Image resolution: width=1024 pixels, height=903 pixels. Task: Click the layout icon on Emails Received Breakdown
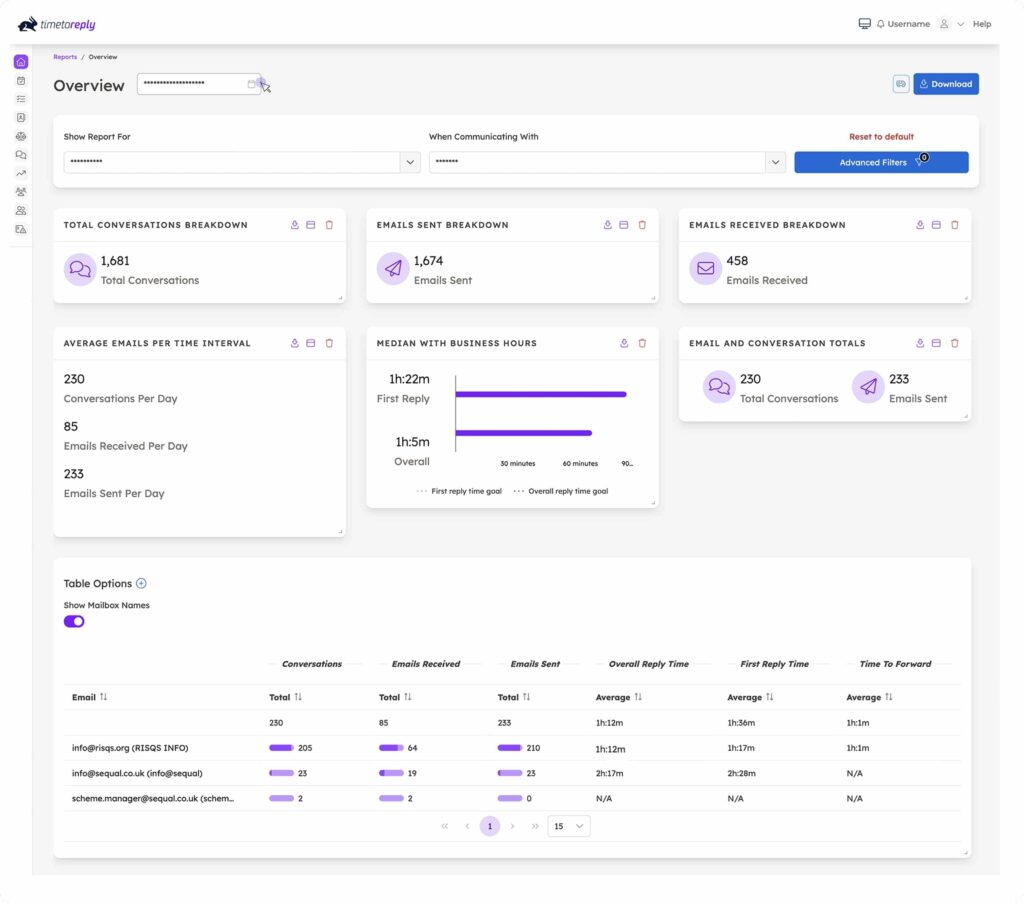click(x=936, y=225)
